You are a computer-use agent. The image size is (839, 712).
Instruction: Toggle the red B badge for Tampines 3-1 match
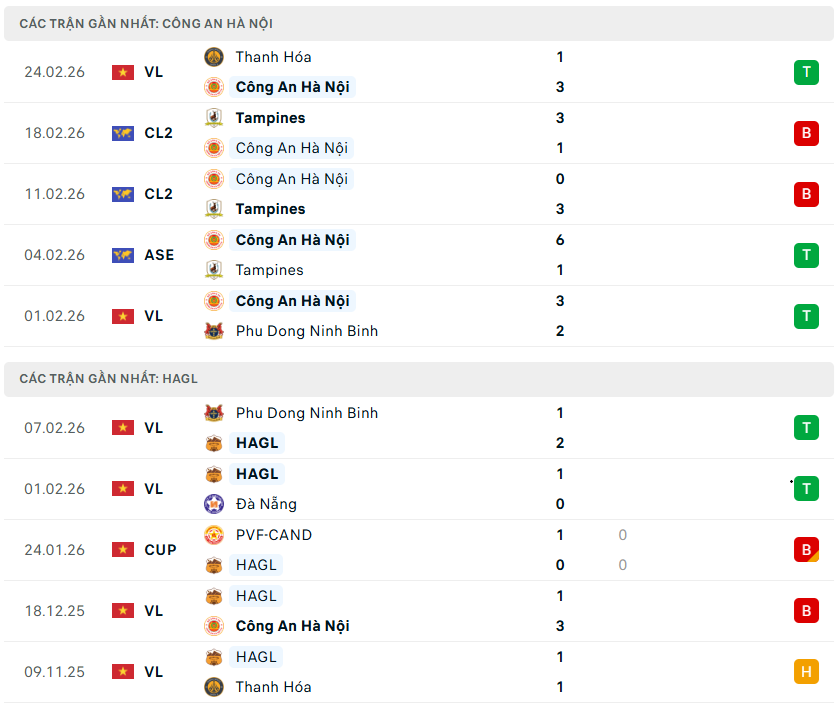(806, 133)
